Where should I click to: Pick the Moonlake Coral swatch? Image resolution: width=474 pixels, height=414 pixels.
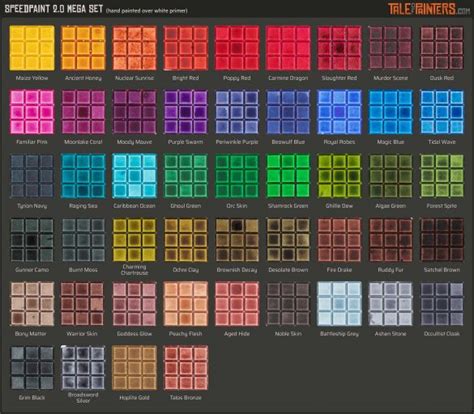[x=83, y=112]
